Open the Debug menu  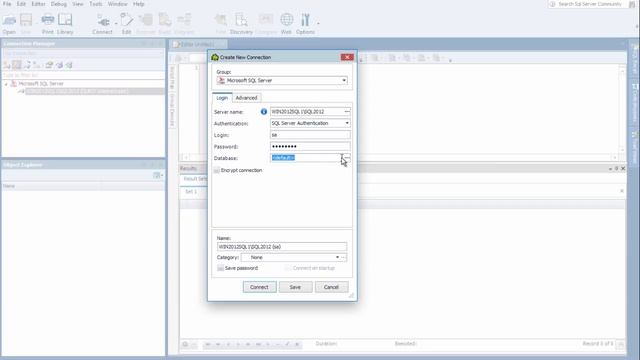tap(59, 4)
